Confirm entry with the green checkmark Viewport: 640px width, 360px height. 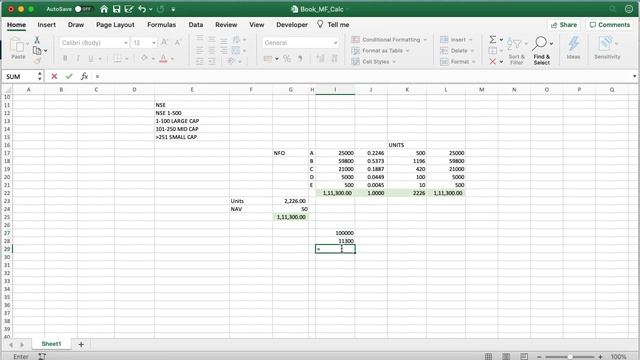coord(69,76)
